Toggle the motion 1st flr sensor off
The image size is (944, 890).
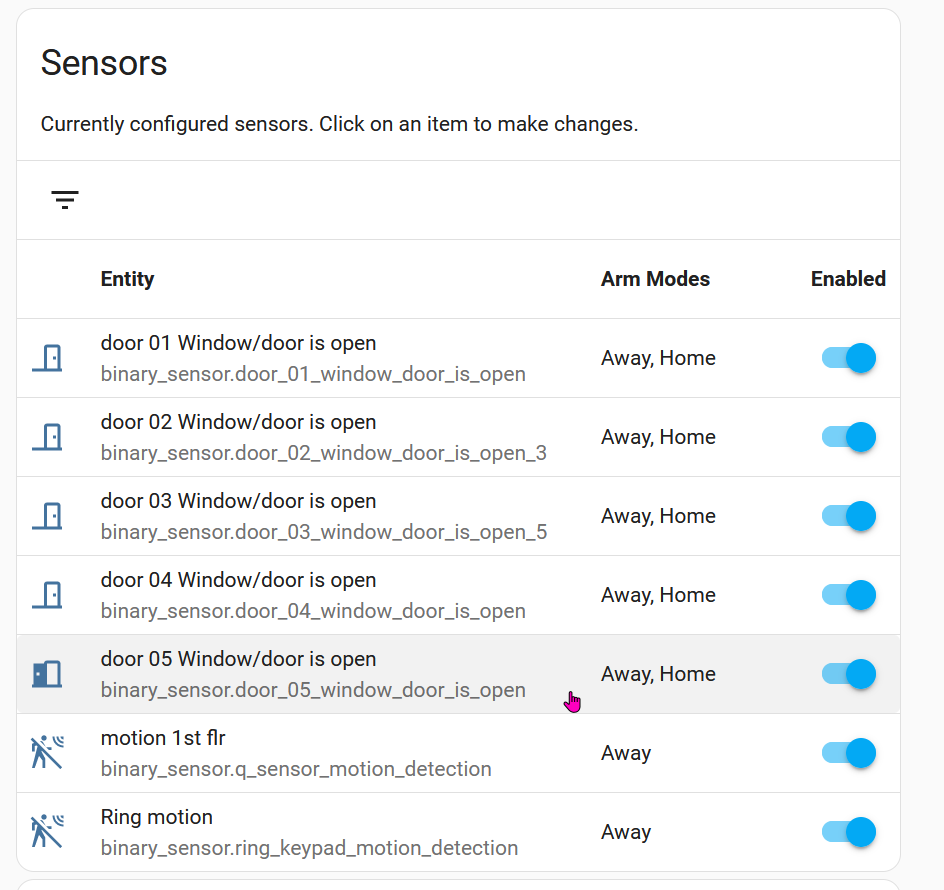pos(848,753)
